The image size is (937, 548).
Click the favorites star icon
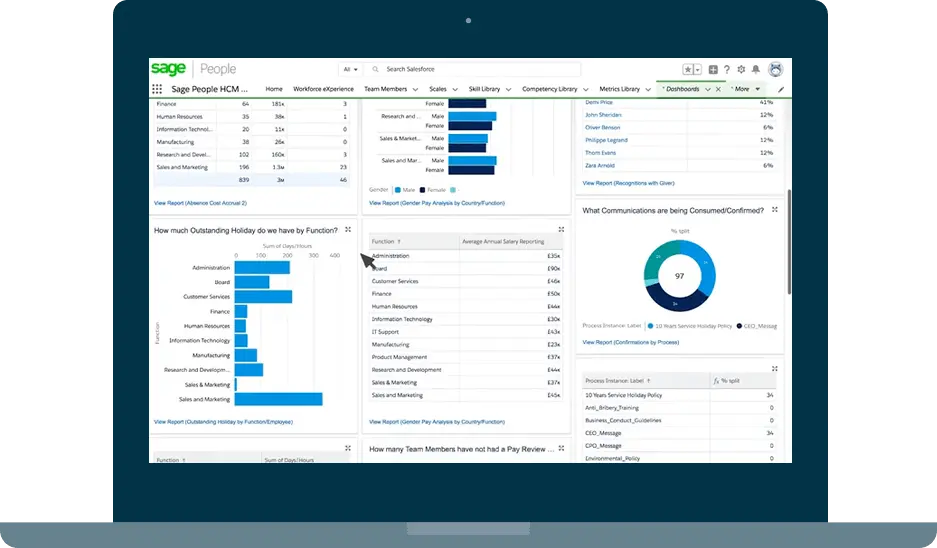tap(688, 69)
